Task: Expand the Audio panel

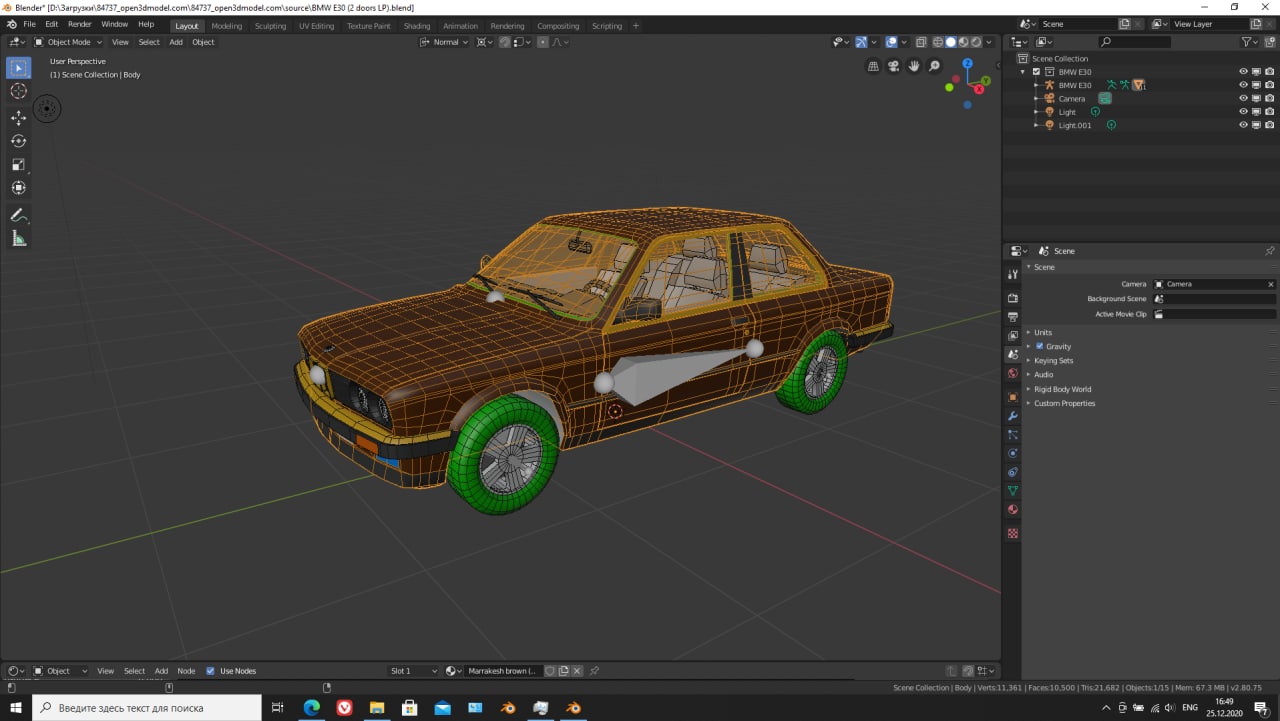Action: [x=1043, y=375]
